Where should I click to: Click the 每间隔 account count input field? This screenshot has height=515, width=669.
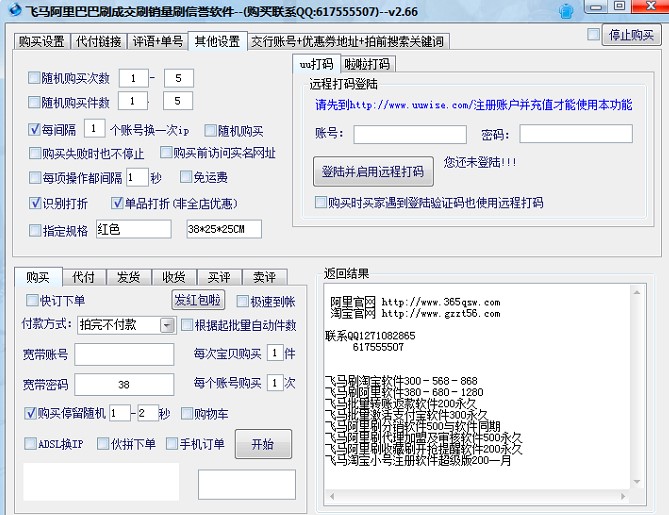(x=94, y=128)
